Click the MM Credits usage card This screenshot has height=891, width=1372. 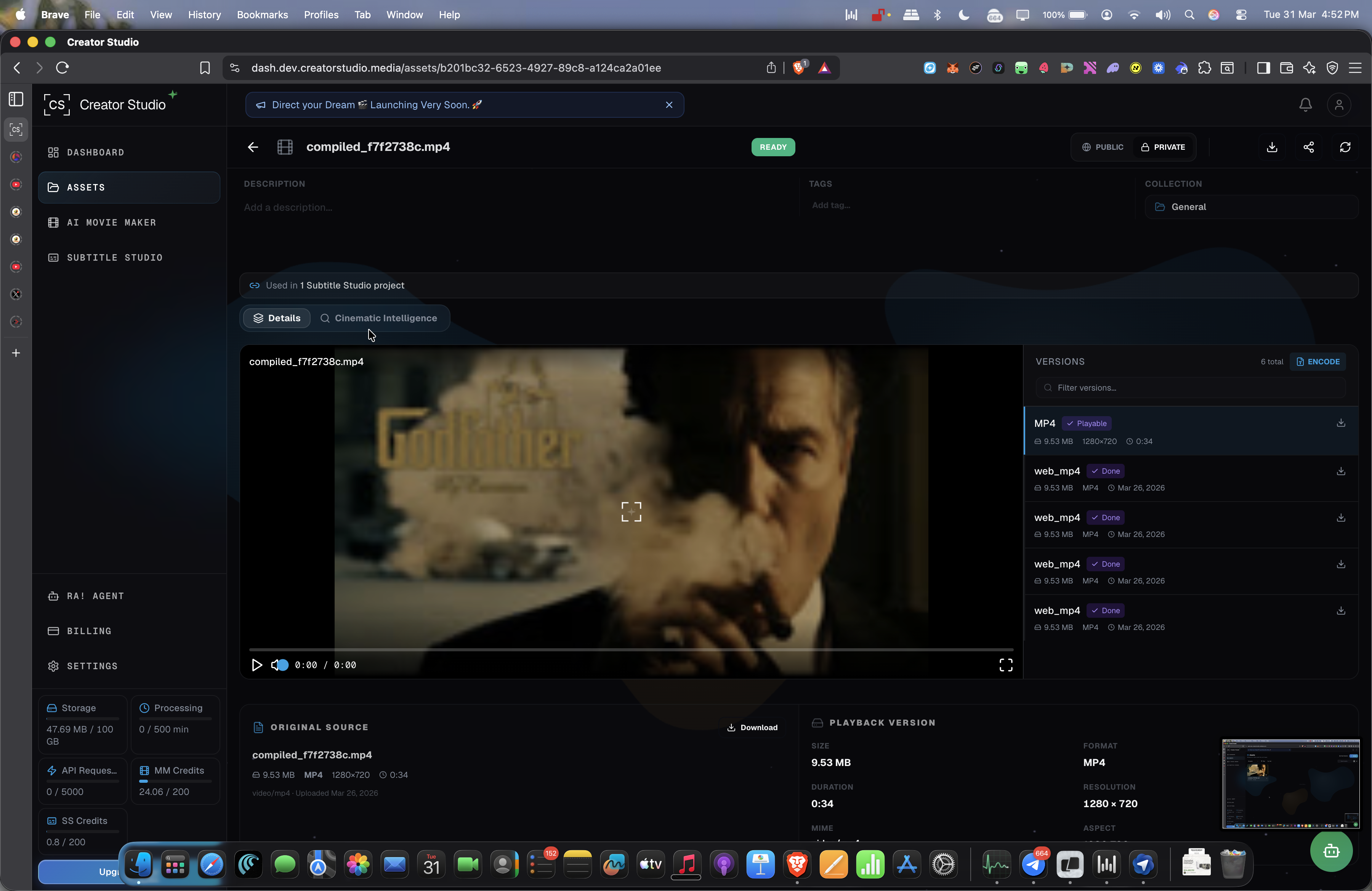(175, 781)
